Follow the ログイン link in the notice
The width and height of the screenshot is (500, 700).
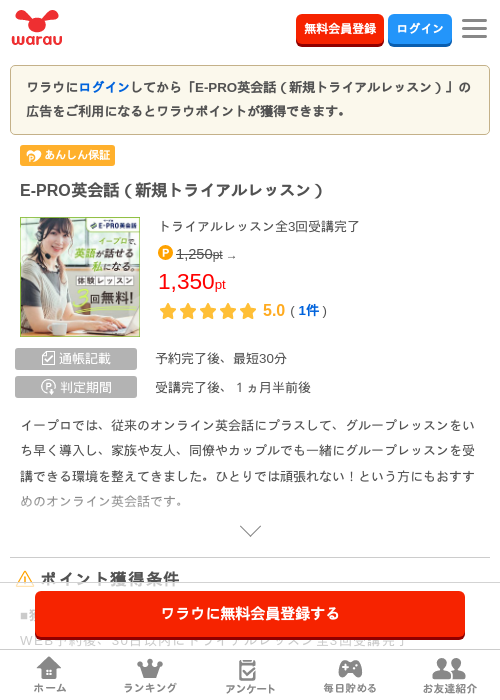pos(104,87)
